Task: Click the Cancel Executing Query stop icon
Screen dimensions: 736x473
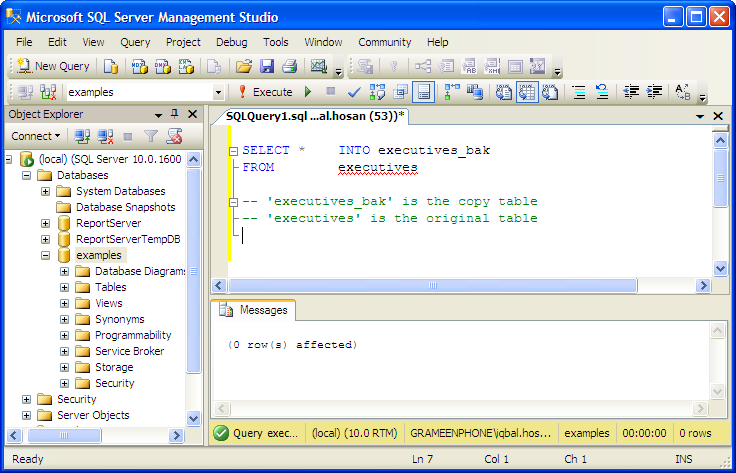Action: pos(331,92)
